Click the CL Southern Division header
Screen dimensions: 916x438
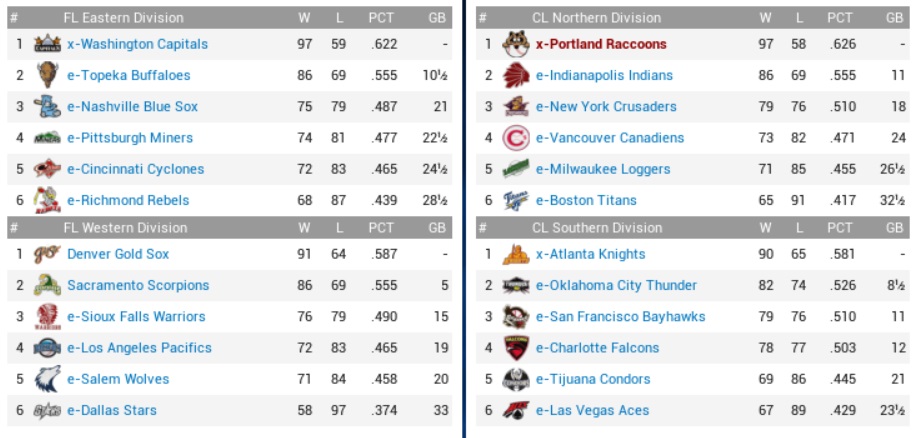[597, 227]
